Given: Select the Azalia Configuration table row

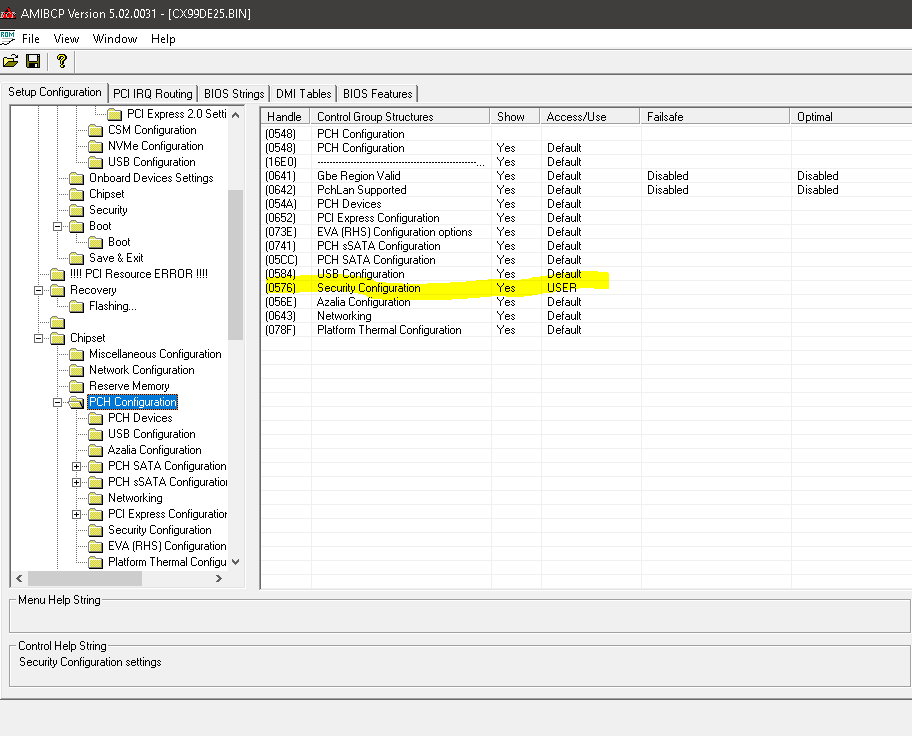Looking at the screenshot, I should (x=586, y=302).
